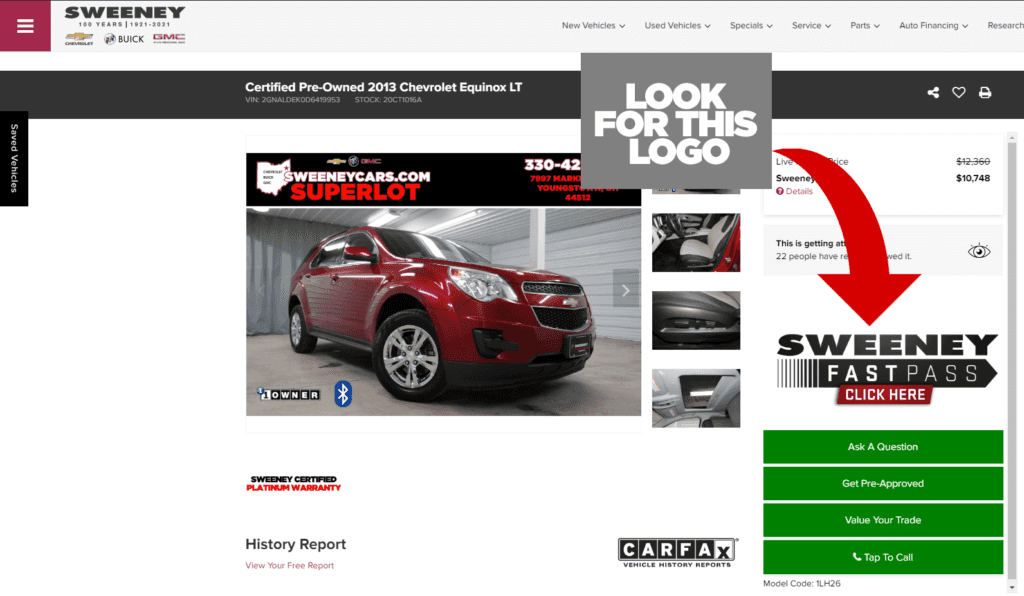The image size is (1024, 596).
Task: Click the Sweeney 100 Years logo
Action: click(125, 17)
